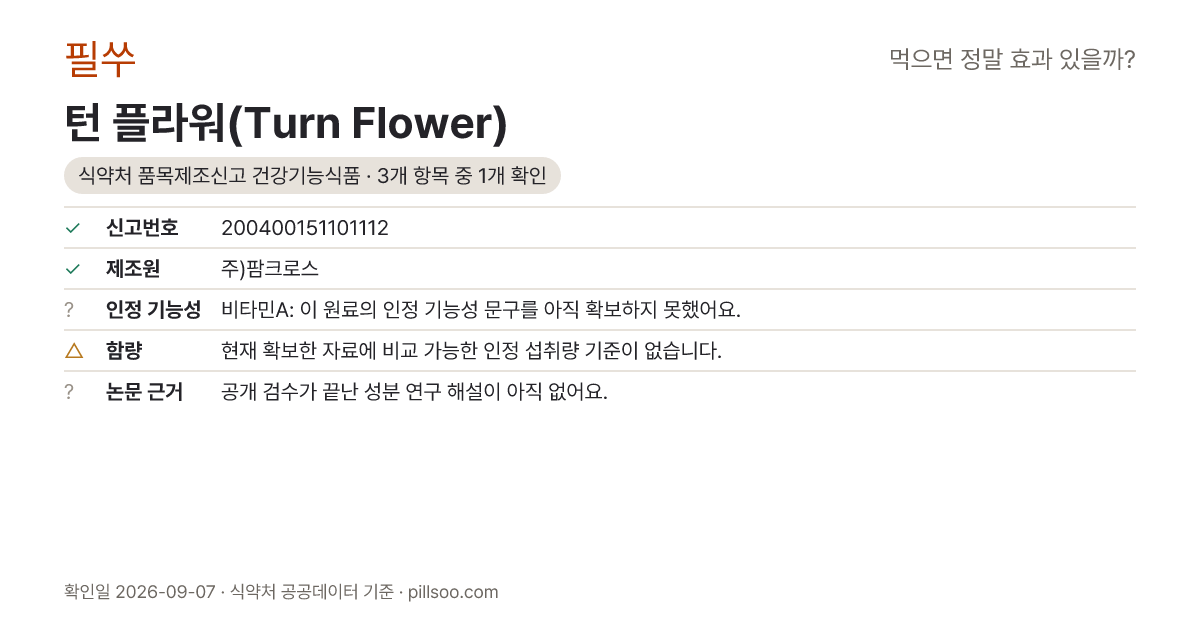The height and width of the screenshot is (630, 1200).
Task: Select the report number 200400151101112
Action: tap(305, 228)
